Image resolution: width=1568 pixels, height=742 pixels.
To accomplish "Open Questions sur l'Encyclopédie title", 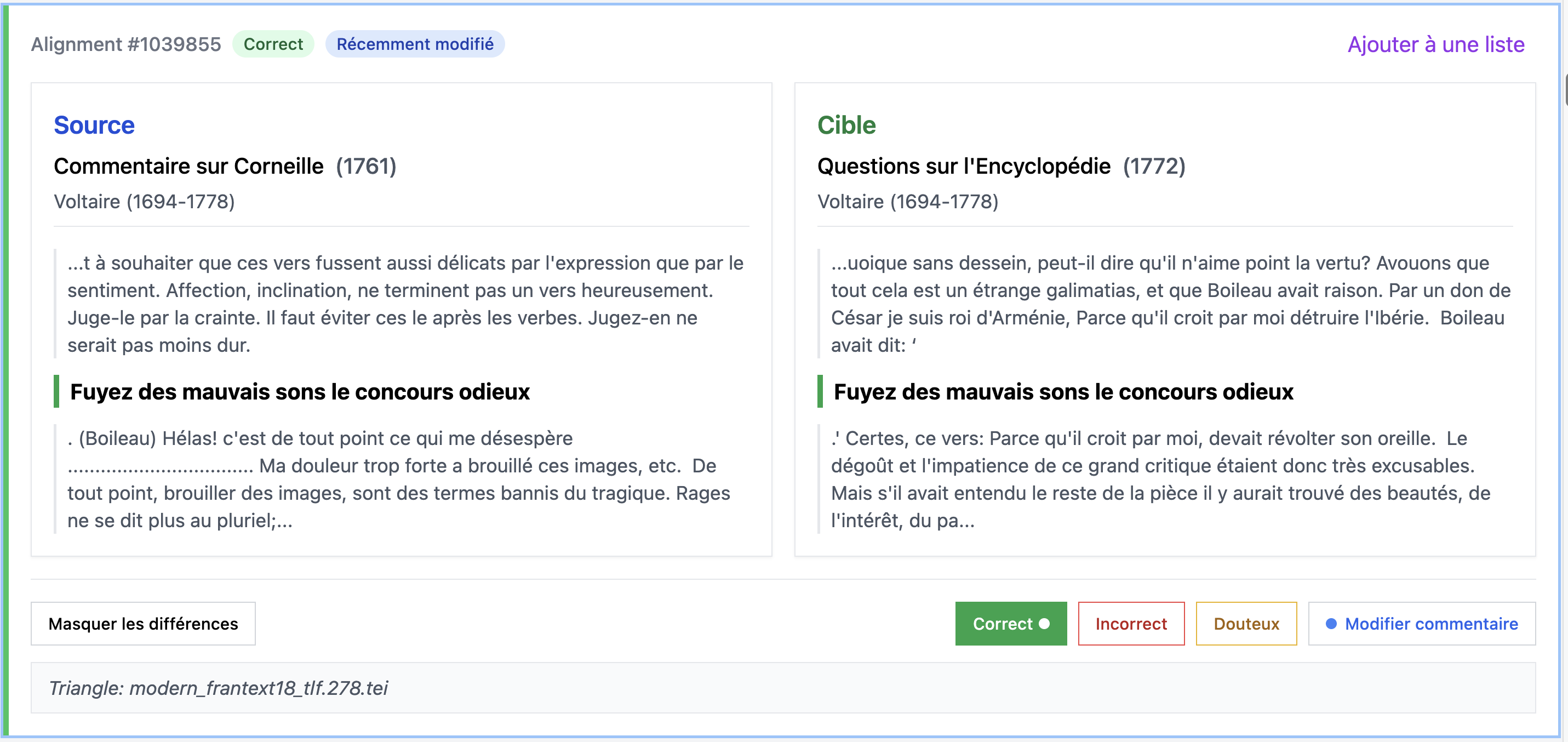I will pyautogui.click(x=964, y=166).
